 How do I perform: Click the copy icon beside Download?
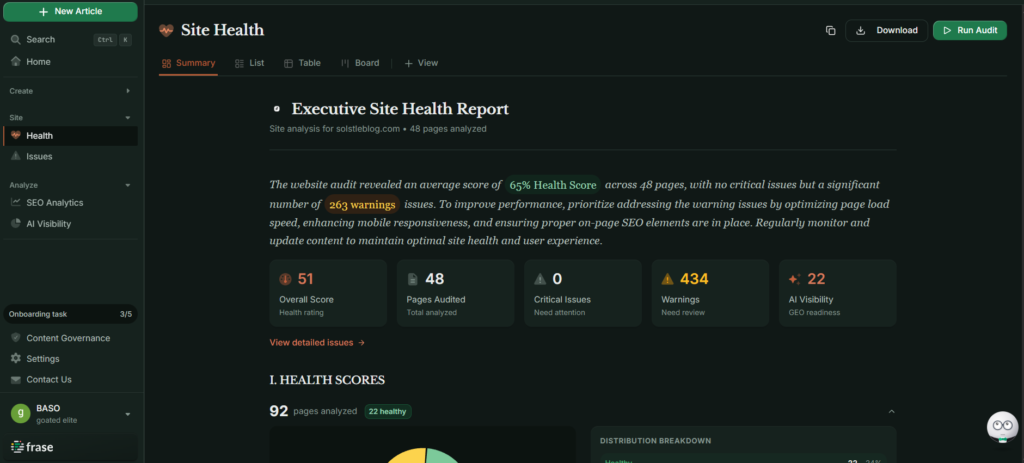[830, 31]
